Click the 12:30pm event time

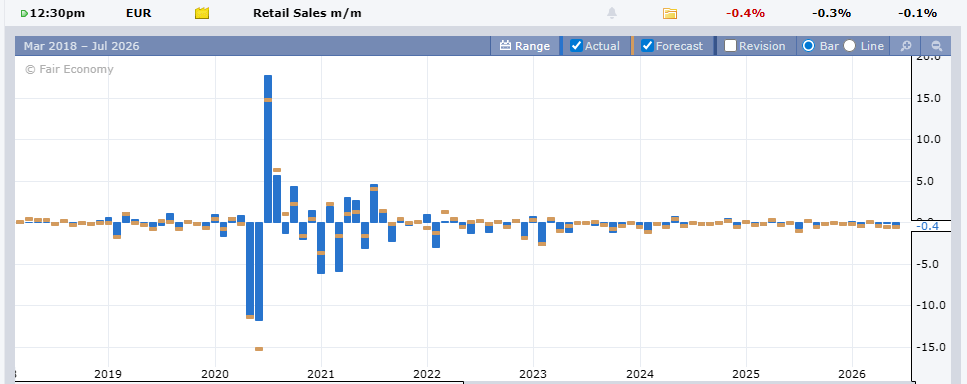tap(57, 13)
